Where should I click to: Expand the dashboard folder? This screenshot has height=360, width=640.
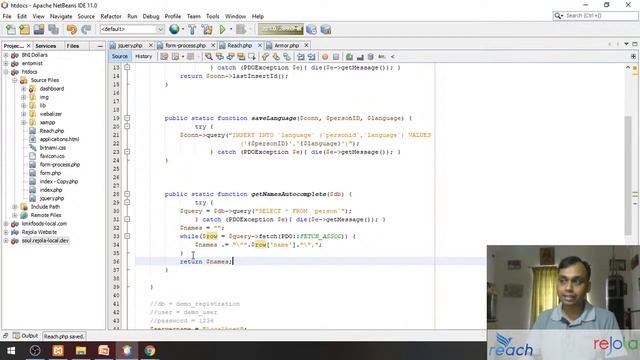(x=24, y=89)
